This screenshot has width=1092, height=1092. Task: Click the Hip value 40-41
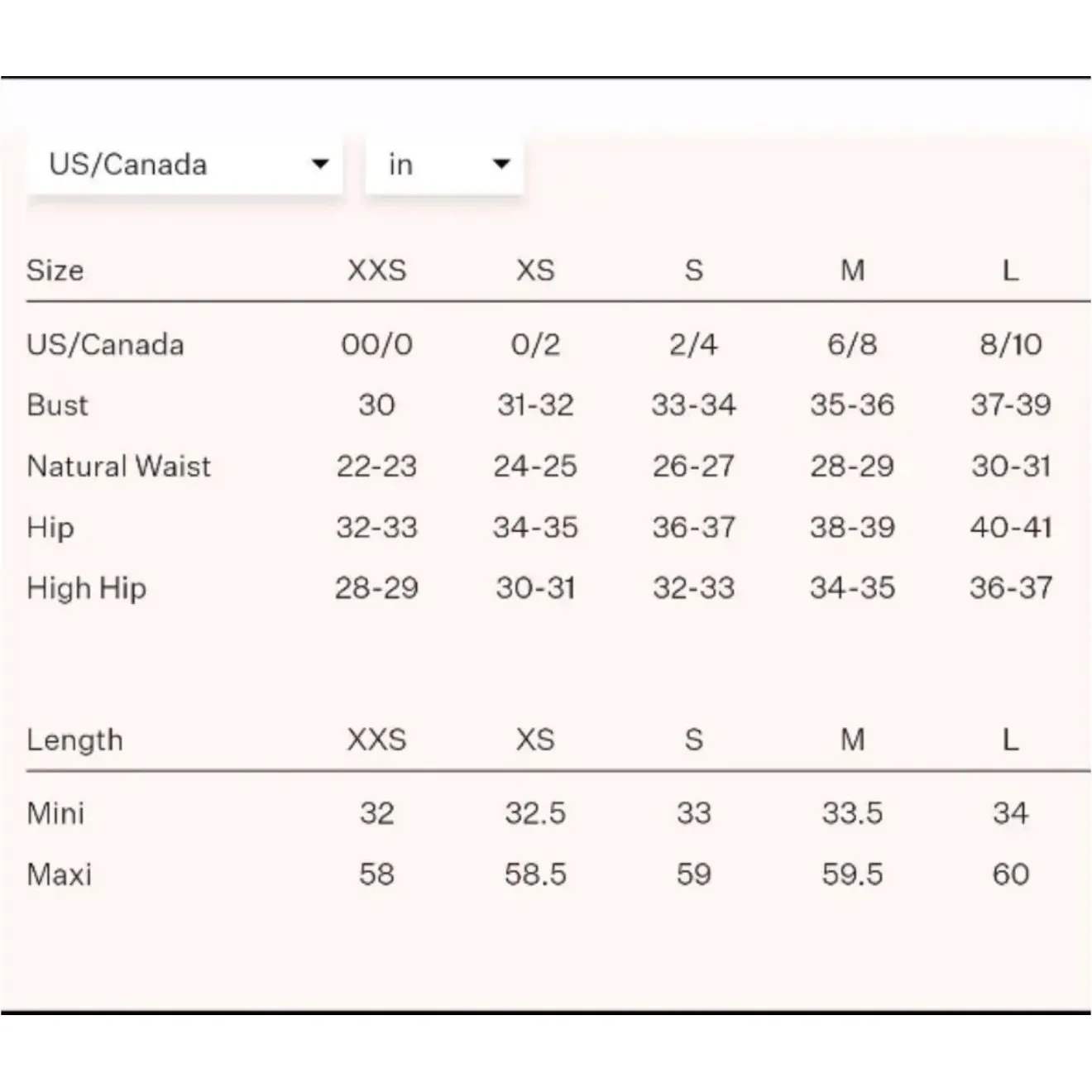click(x=1010, y=528)
